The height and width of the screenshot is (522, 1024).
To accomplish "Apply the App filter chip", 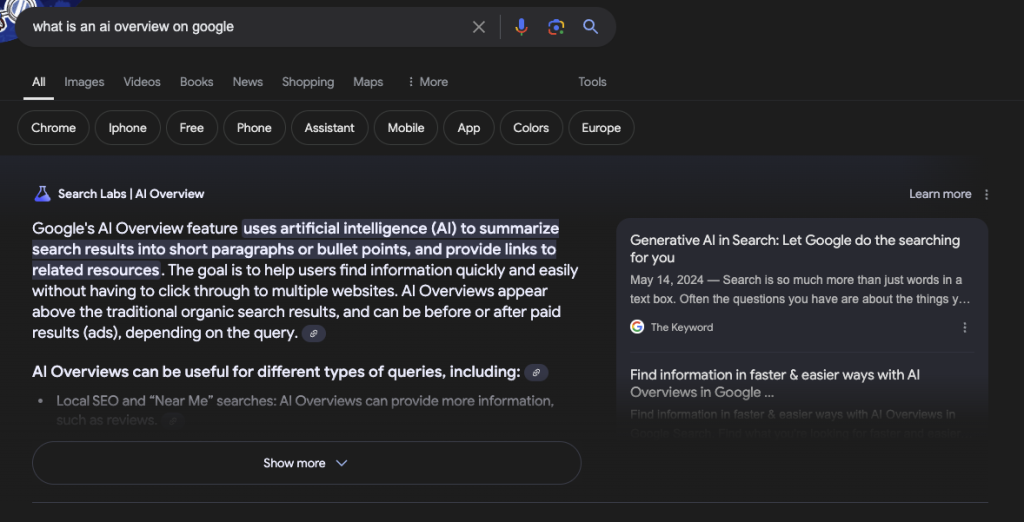I will pos(468,128).
